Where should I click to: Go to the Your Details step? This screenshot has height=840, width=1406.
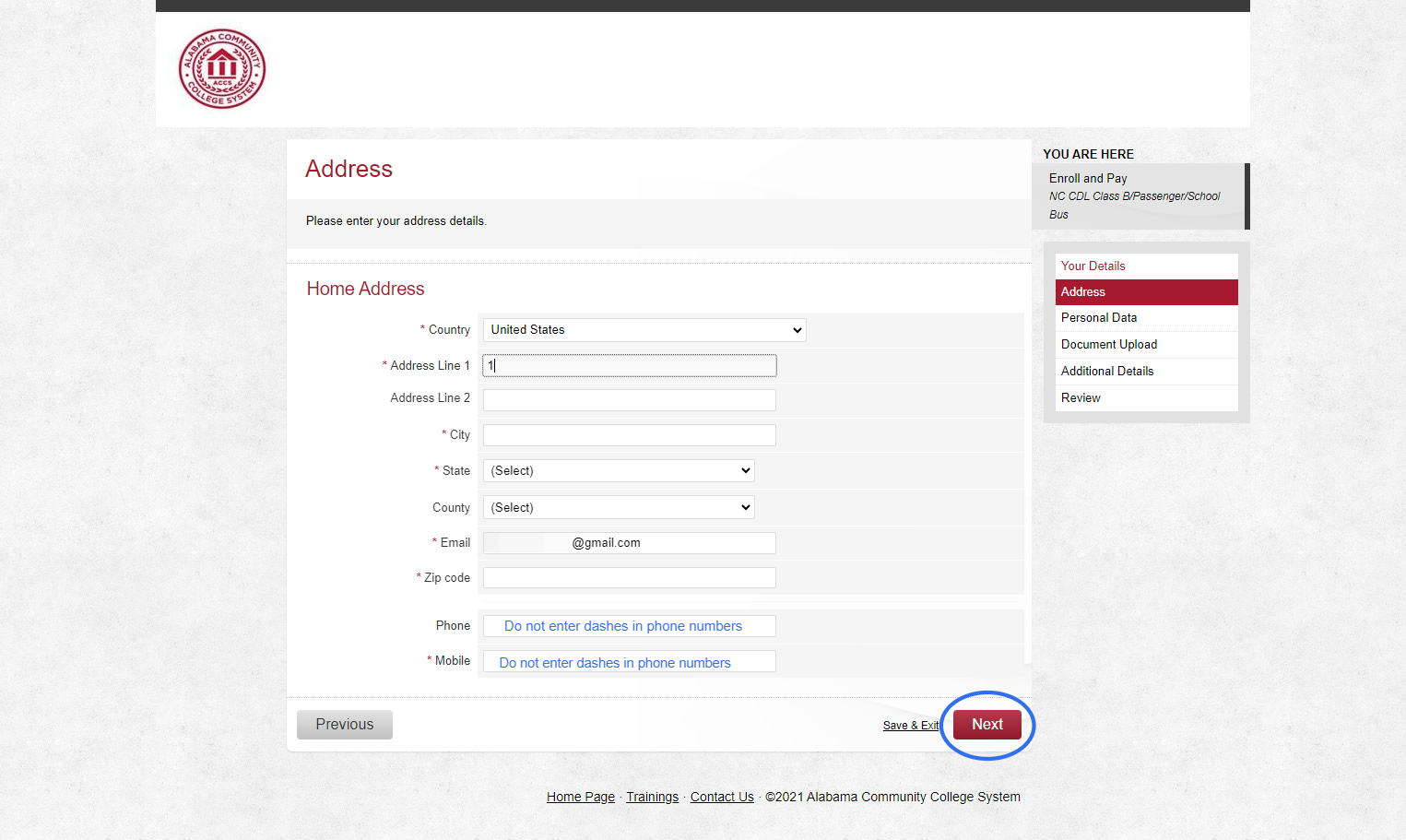click(x=1147, y=266)
